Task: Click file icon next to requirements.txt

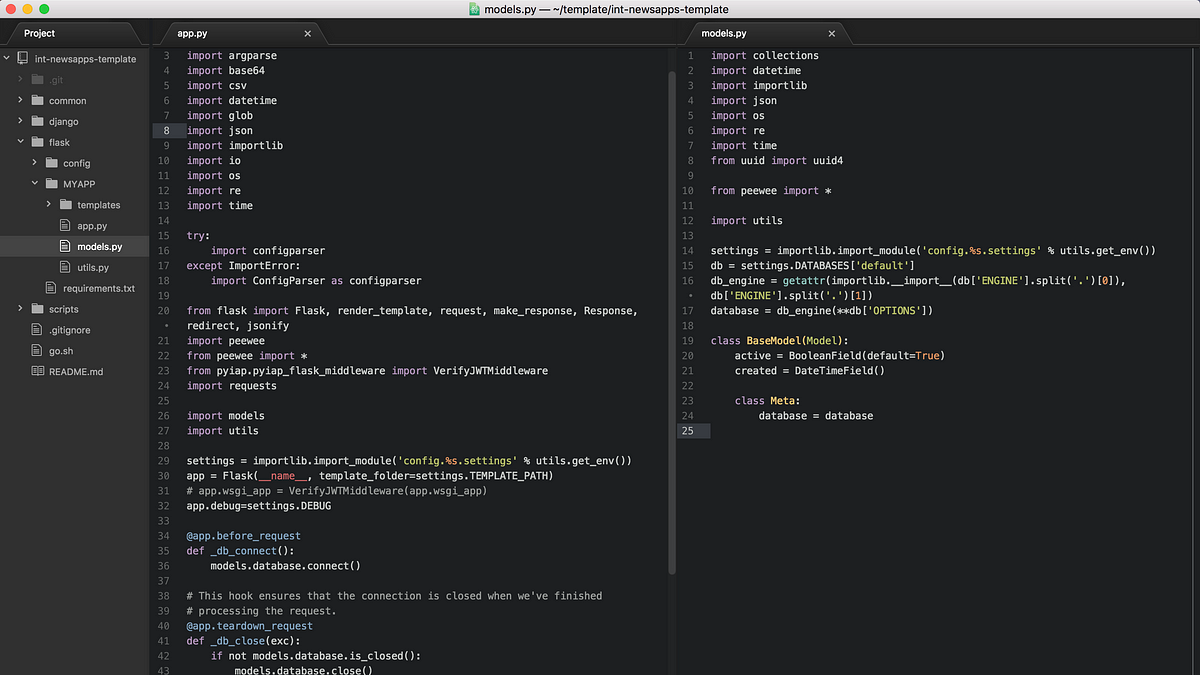Action: 52,288
